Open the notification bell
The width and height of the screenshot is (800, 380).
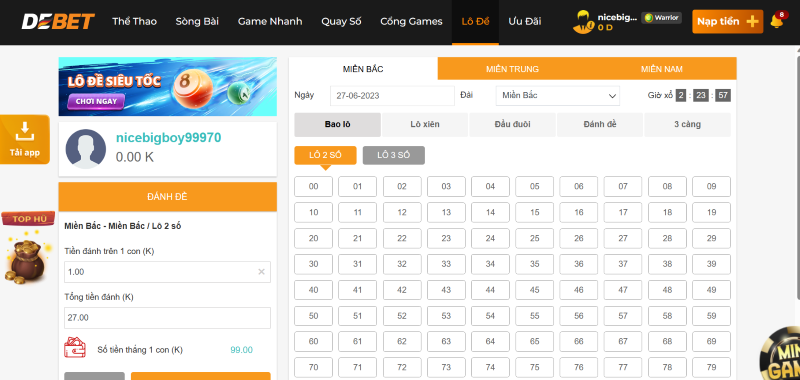pyautogui.click(x=777, y=21)
